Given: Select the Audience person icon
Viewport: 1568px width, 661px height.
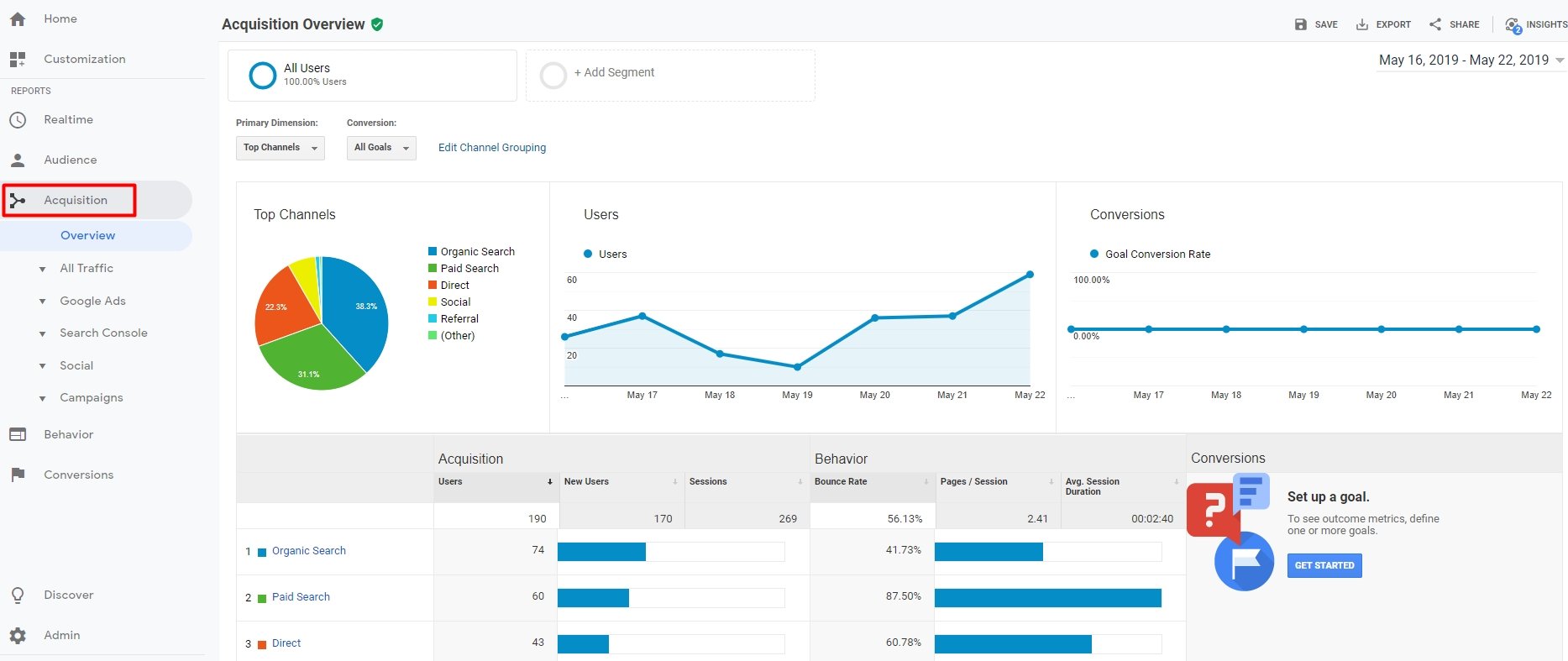Looking at the screenshot, I should point(18,160).
